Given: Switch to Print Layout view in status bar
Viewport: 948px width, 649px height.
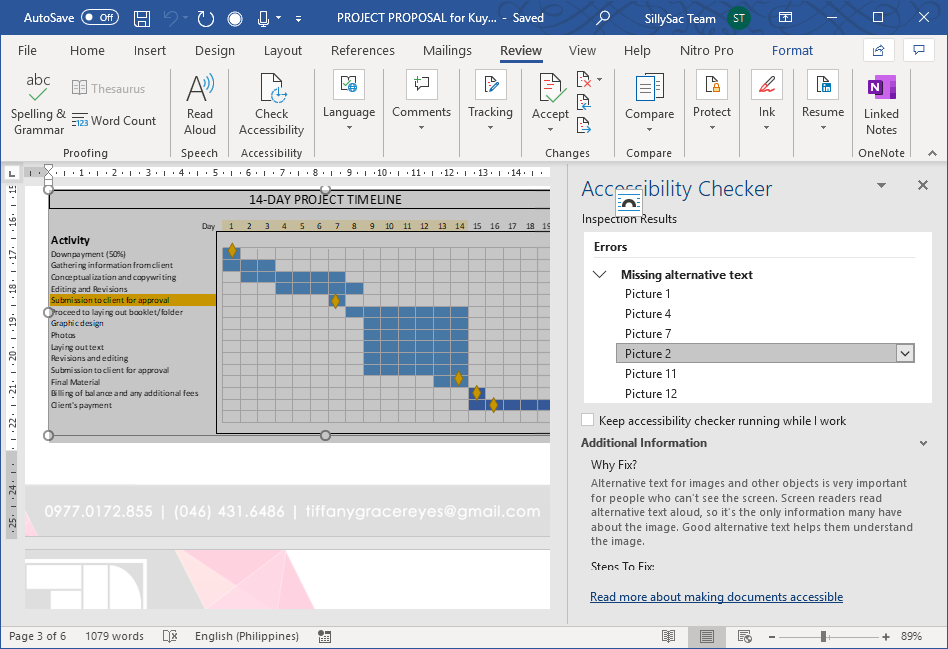Looking at the screenshot, I should [707, 636].
